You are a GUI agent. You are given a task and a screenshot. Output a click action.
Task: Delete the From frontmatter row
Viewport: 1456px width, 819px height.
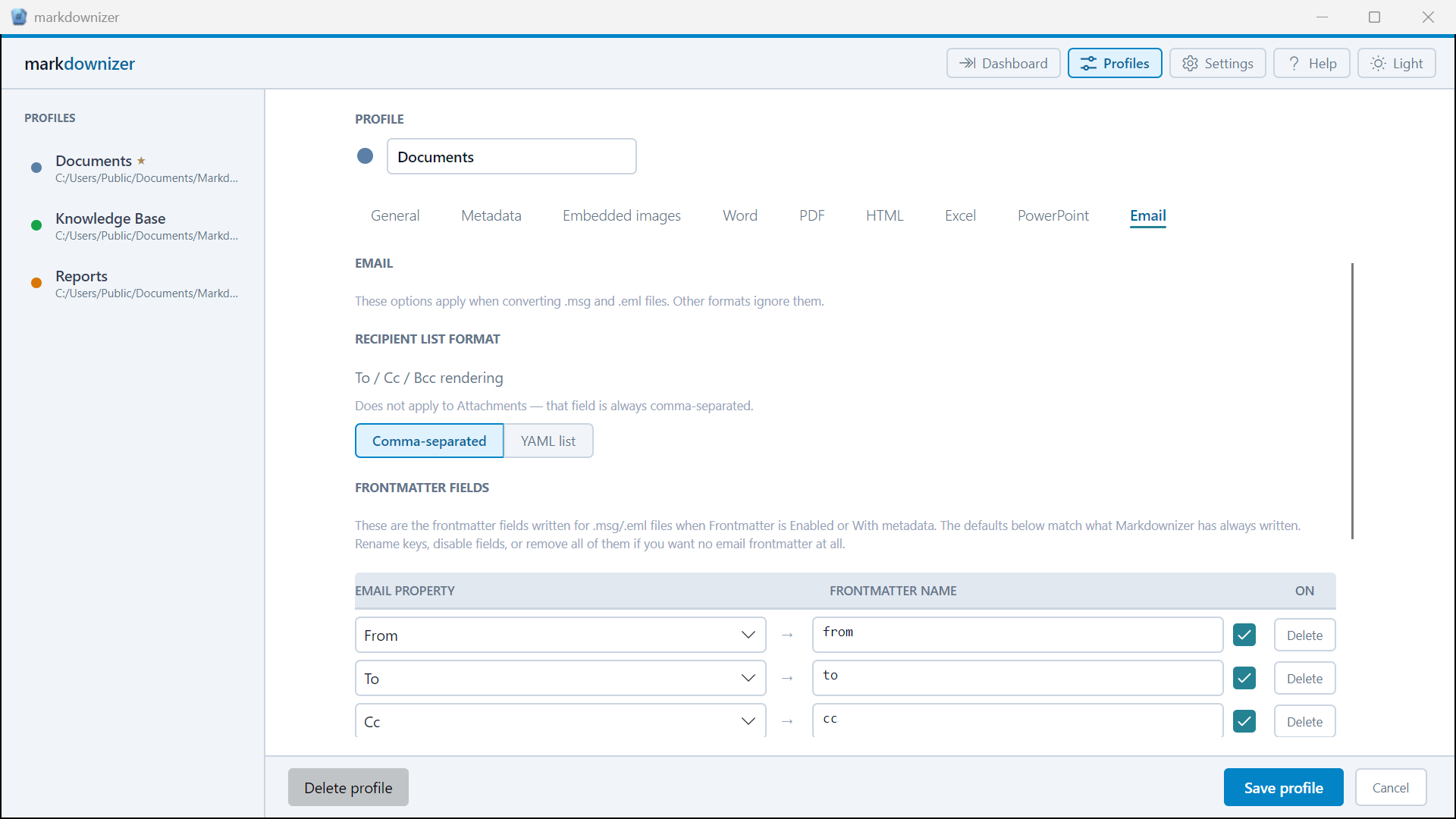coord(1304,635)
